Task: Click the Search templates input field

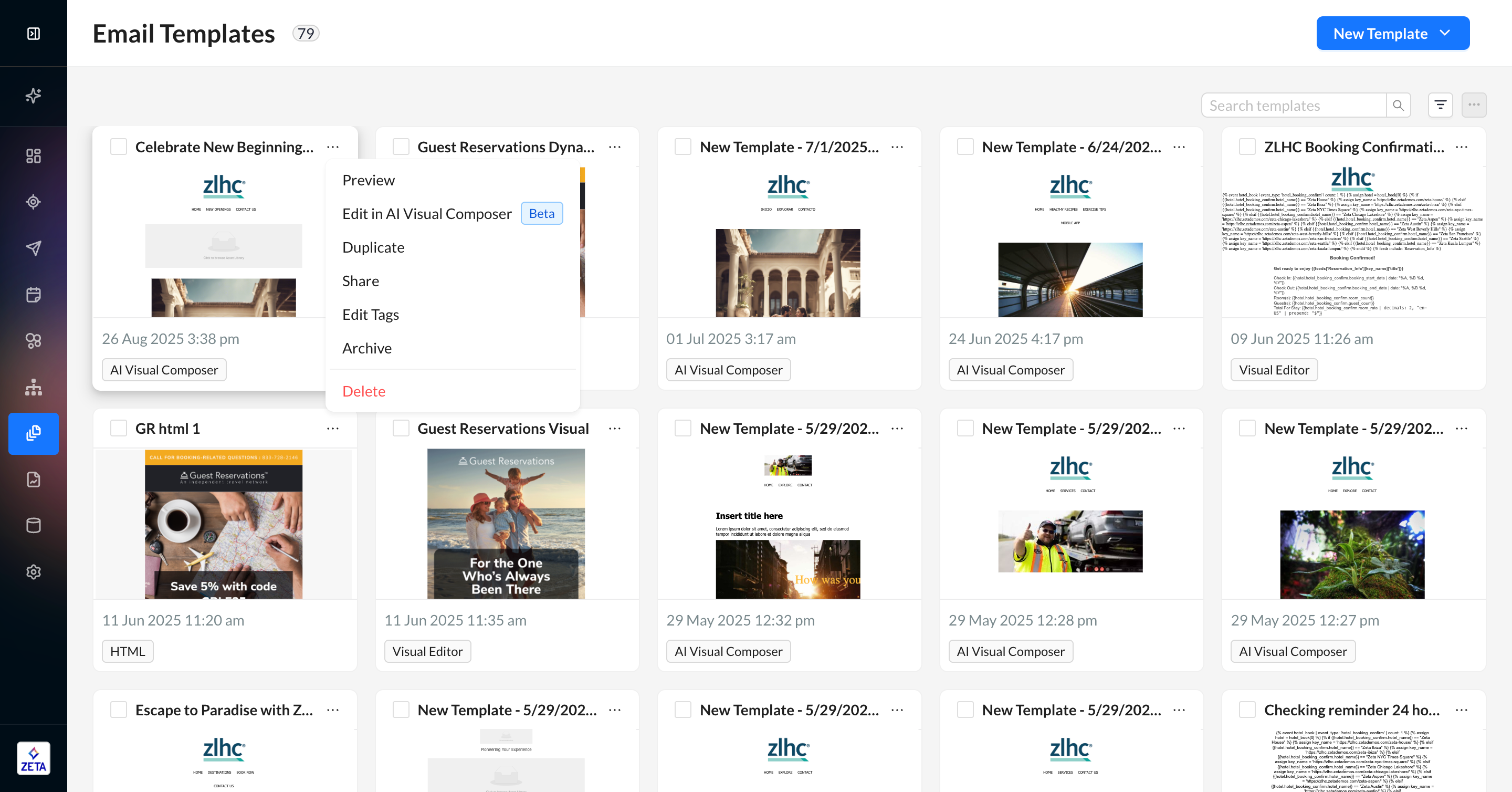Action: [x=1293, y=106]
